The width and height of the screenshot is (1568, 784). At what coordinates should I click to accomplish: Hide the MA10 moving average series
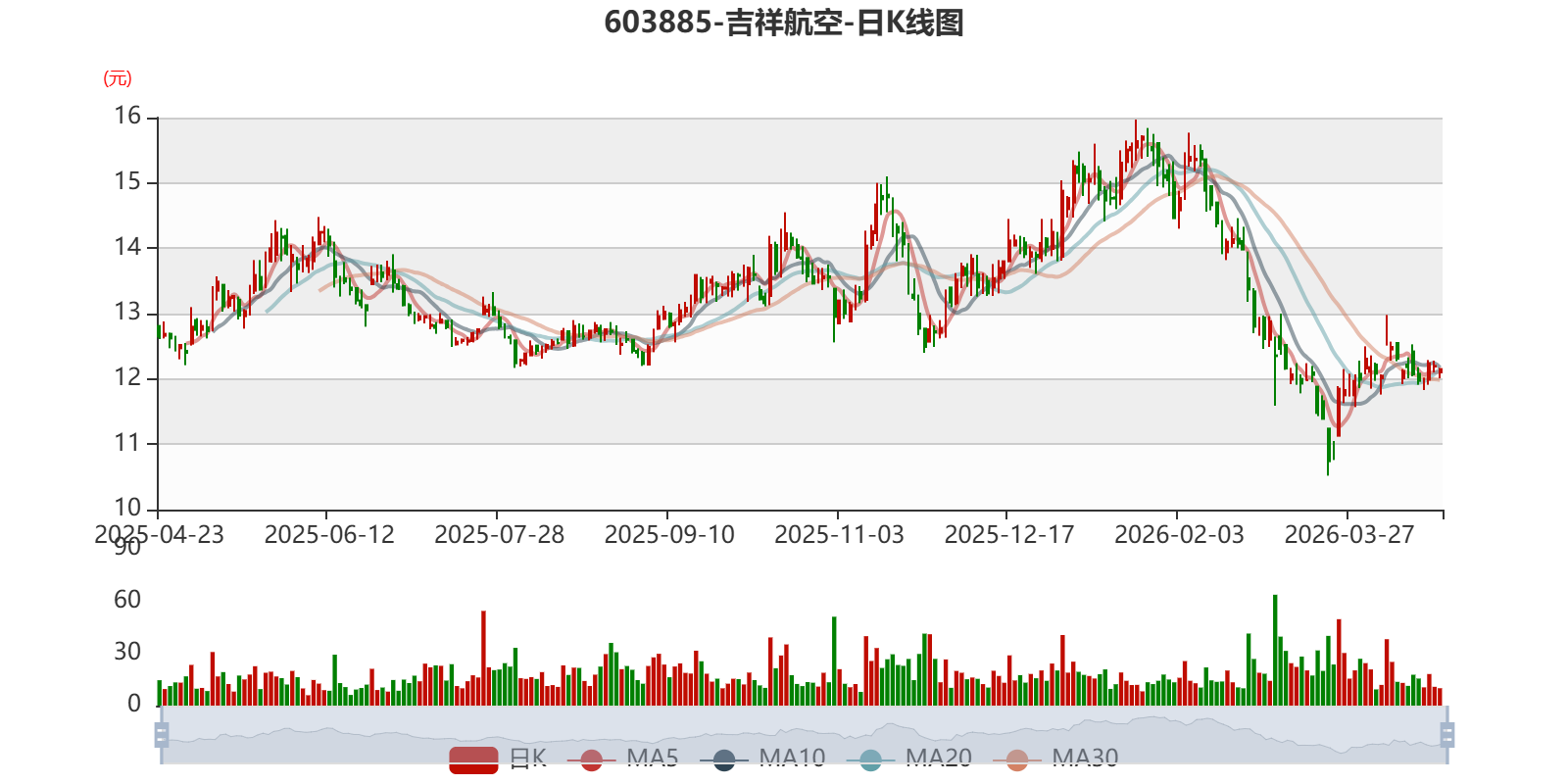point(762,759)
